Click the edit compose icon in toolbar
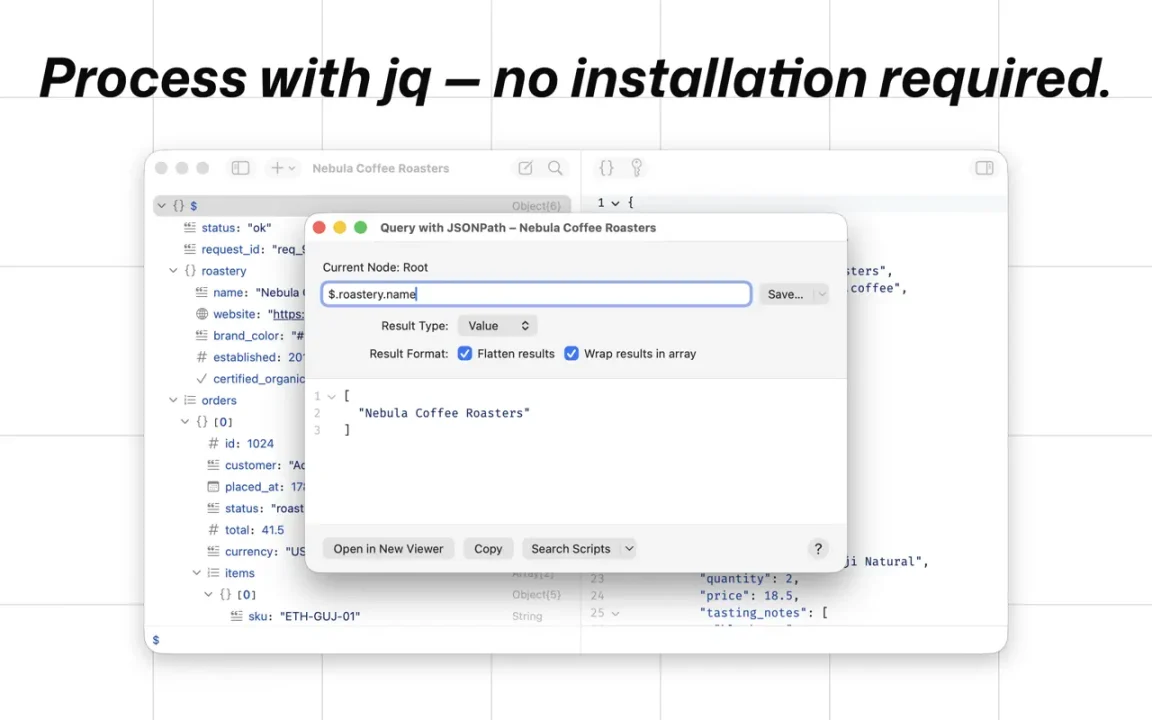 tap(525, 168)
